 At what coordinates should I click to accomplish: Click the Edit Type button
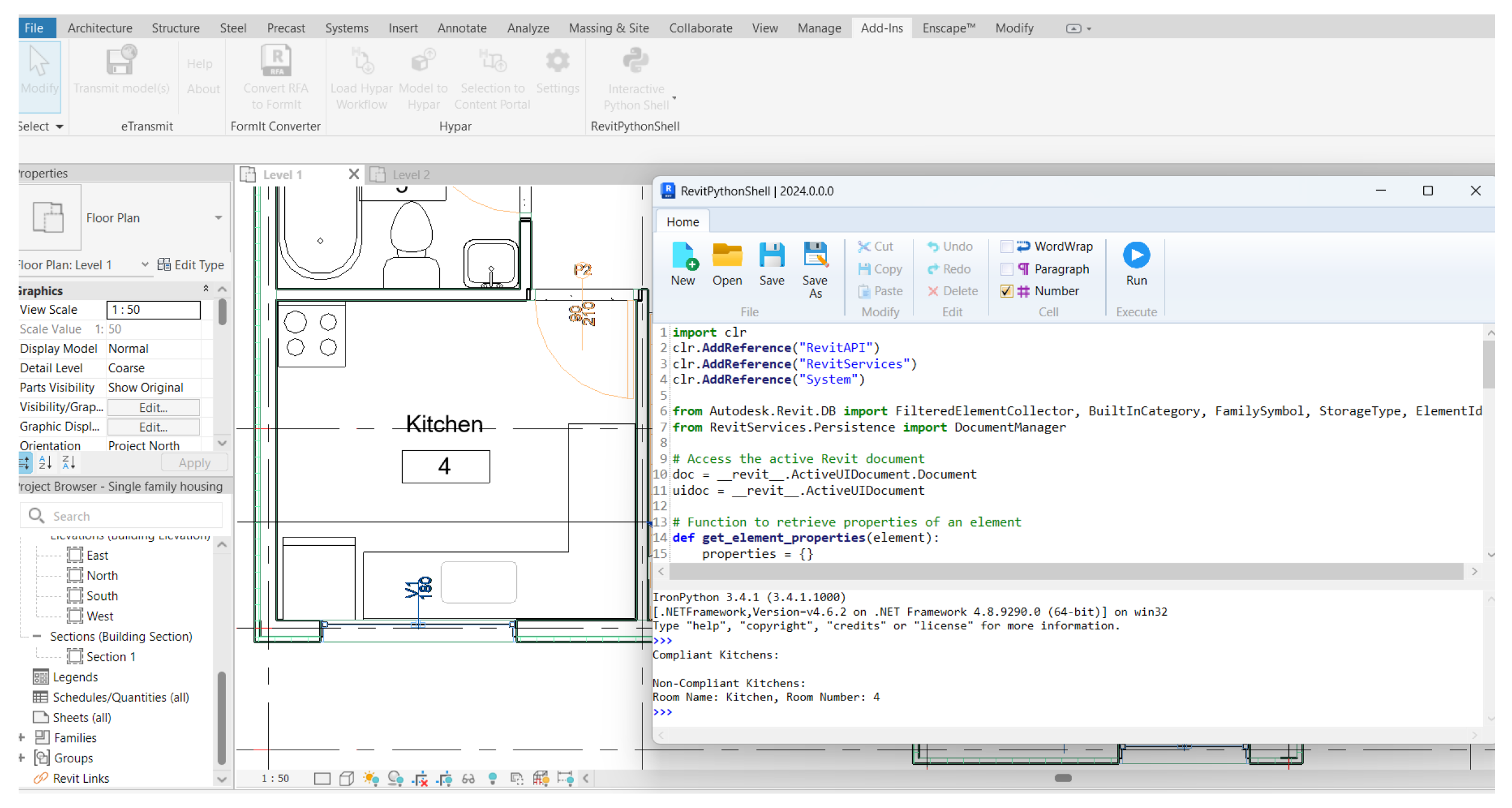pyautogui.click(x=191, y=265)
